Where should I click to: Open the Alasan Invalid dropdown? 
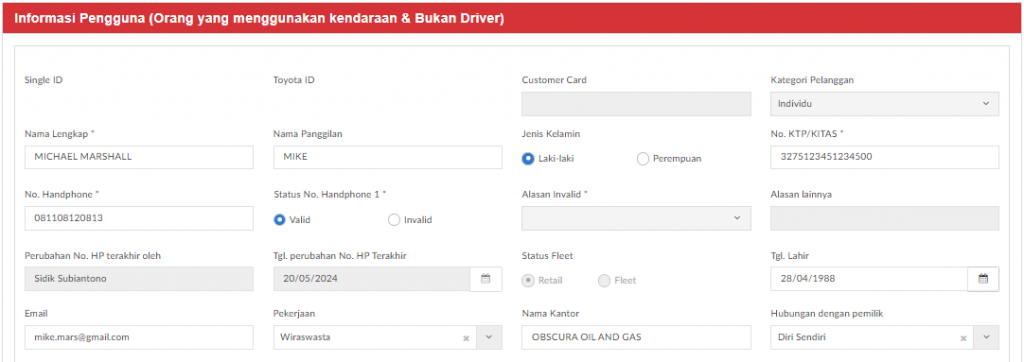[636, 218]
